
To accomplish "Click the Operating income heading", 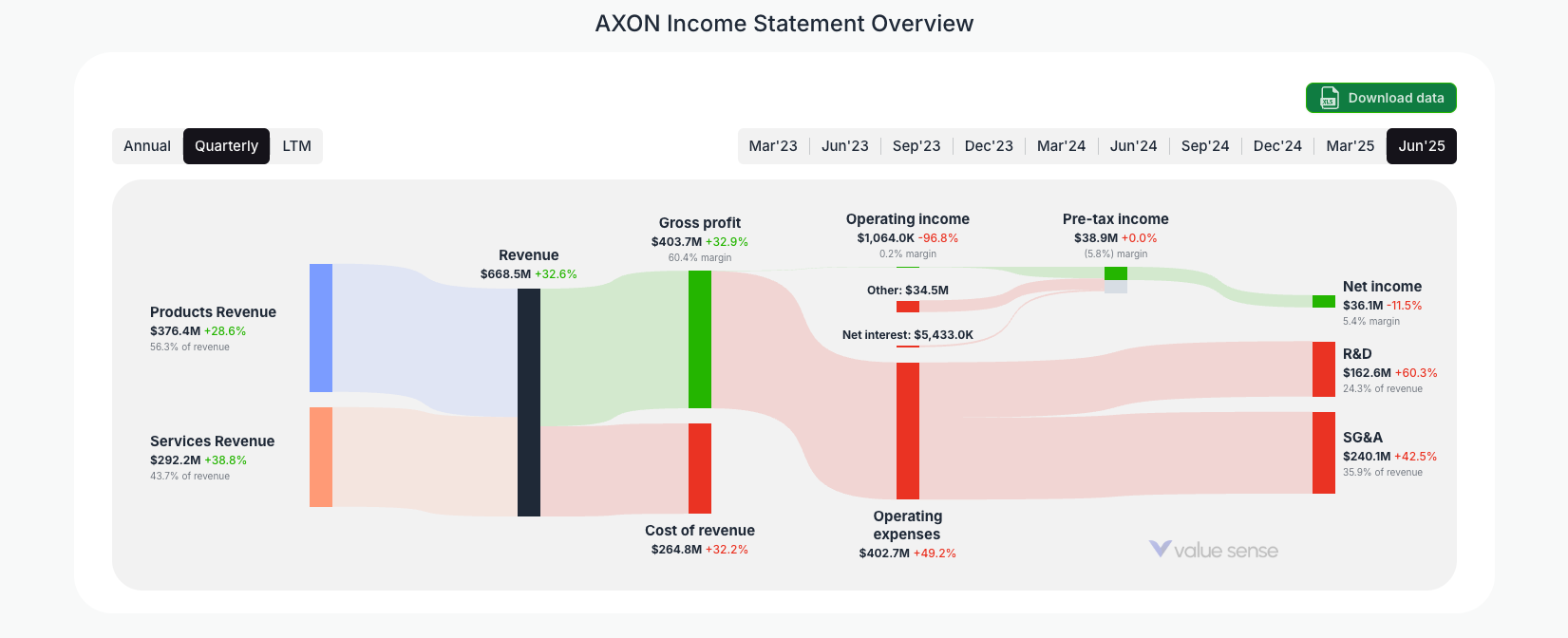I will tap(908, 219).
